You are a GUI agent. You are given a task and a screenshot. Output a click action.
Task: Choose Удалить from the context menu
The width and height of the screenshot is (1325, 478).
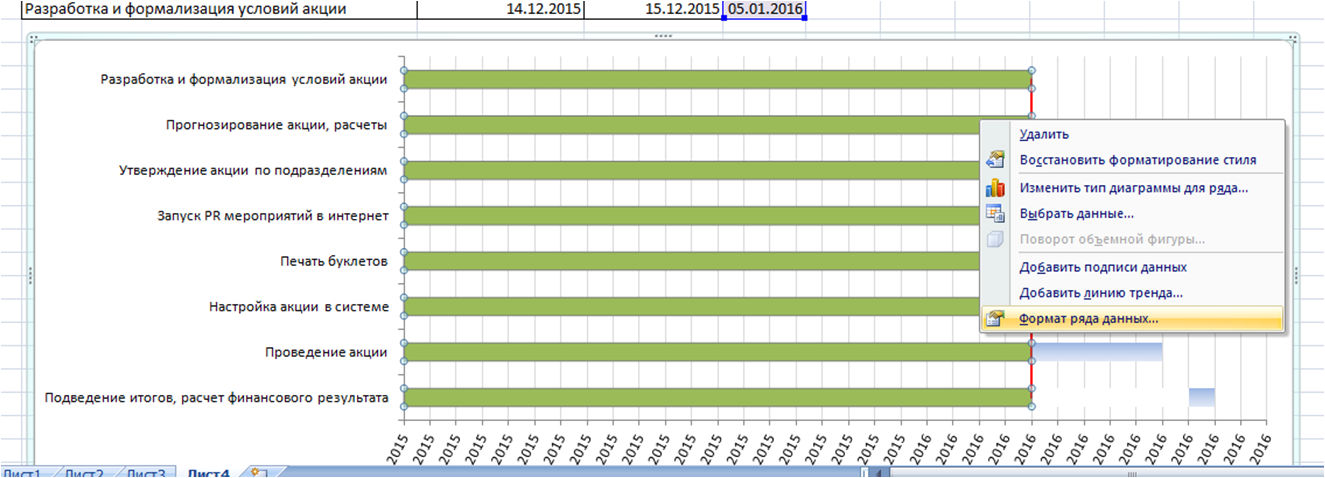click(x=1044, y=134)
